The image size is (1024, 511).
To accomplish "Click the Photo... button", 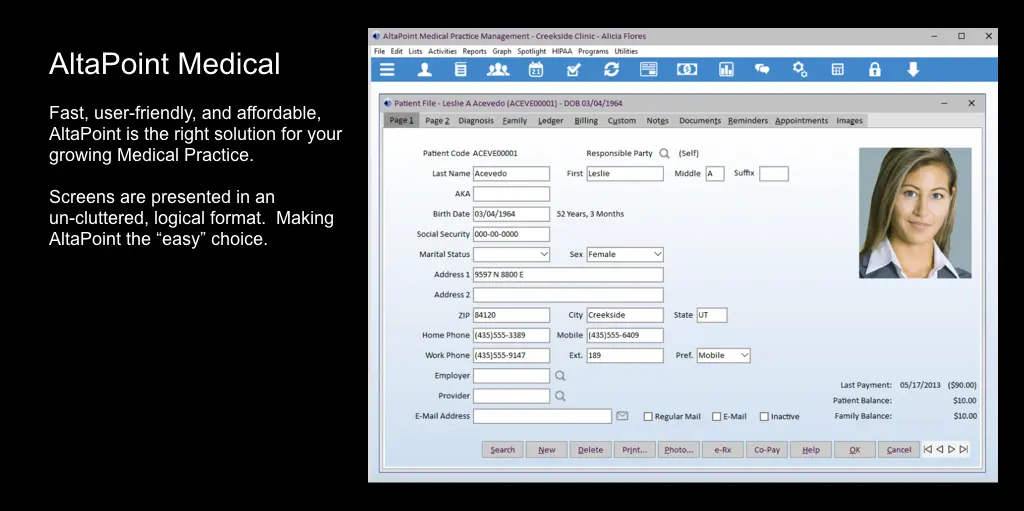I will click(679, 450).
